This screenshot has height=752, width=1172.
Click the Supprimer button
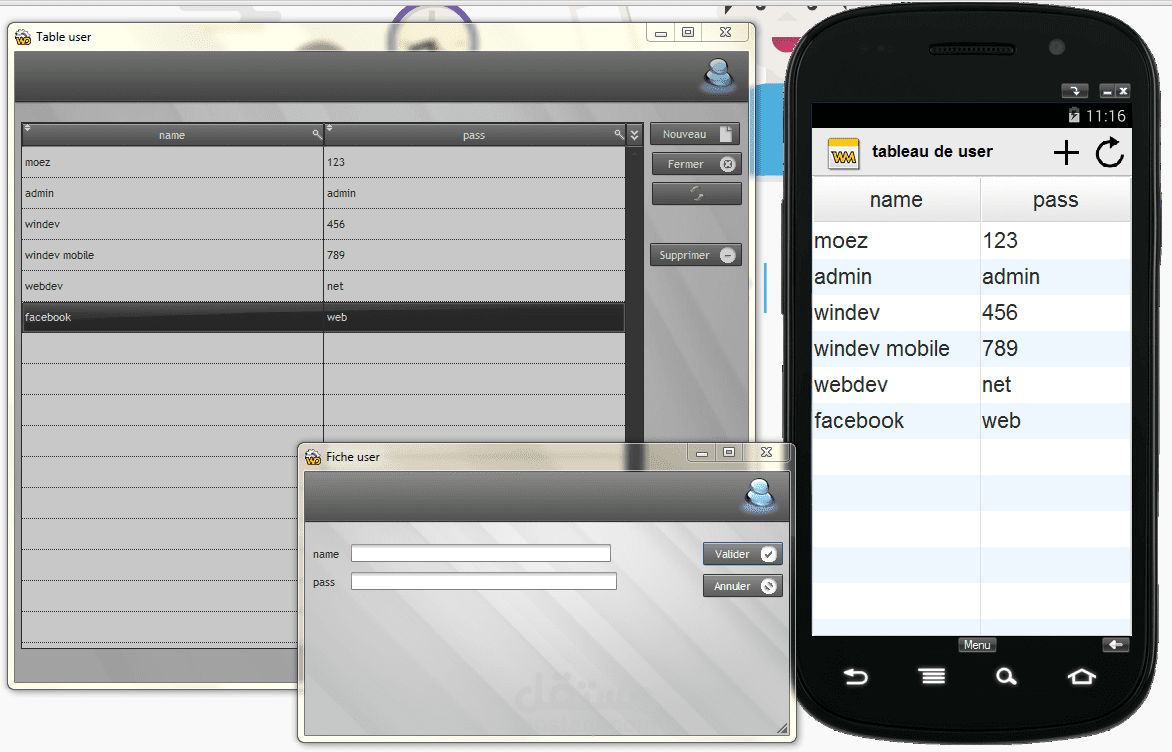tap(695, 255)
